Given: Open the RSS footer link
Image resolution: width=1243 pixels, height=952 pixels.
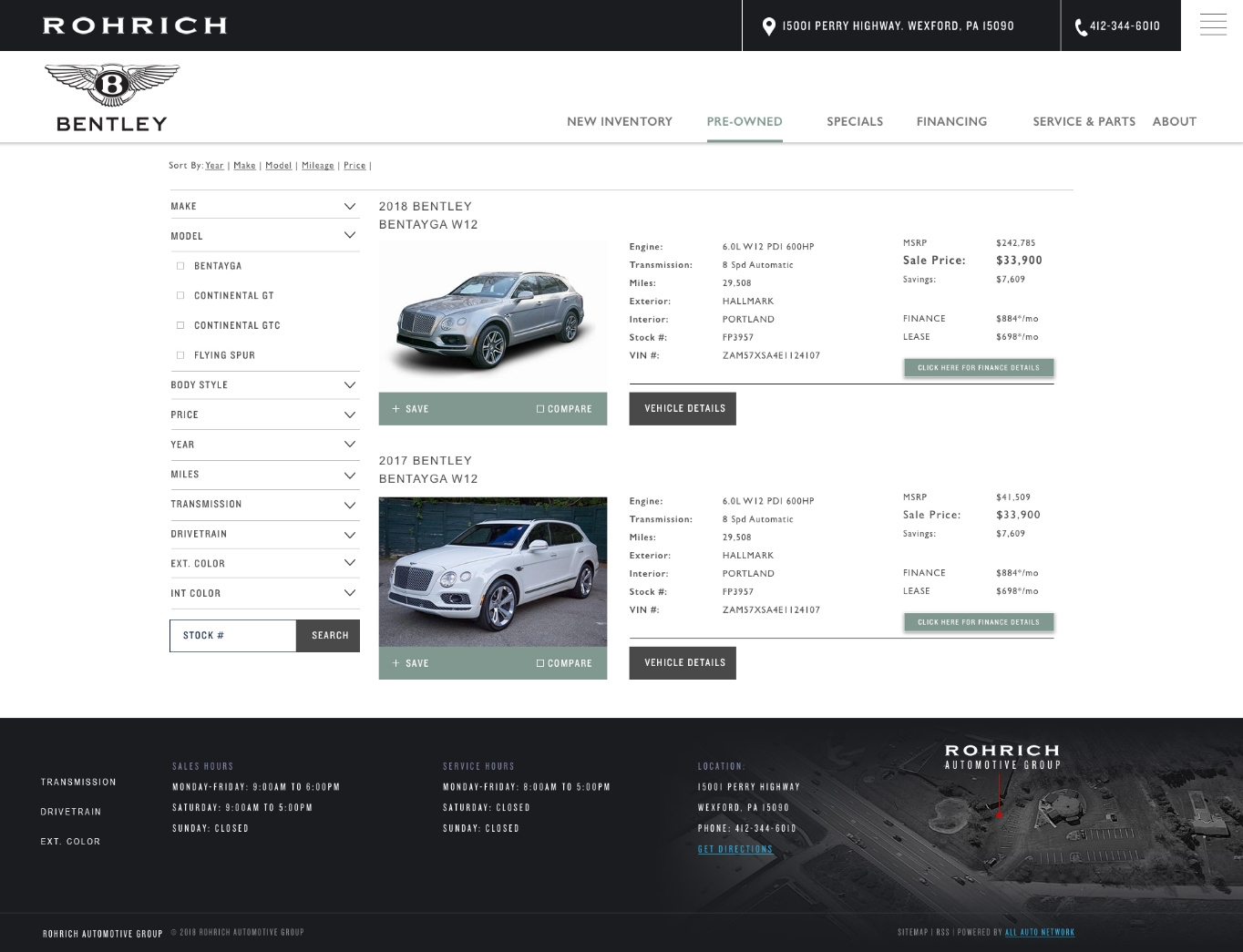Looking at the screenshot, I should pos(942,932).
